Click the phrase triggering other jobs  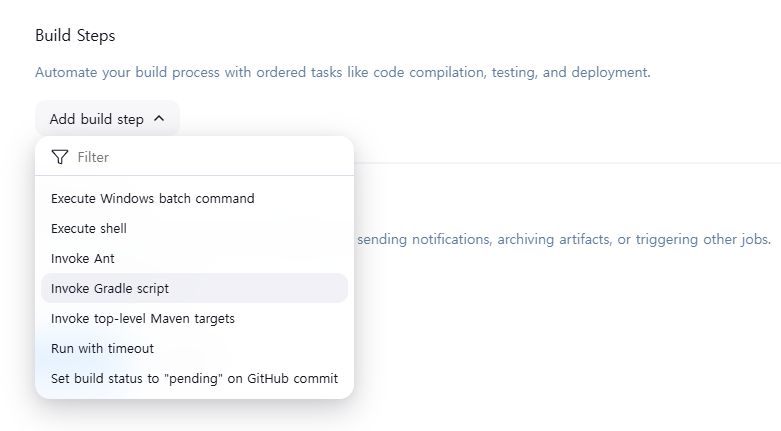703,239
